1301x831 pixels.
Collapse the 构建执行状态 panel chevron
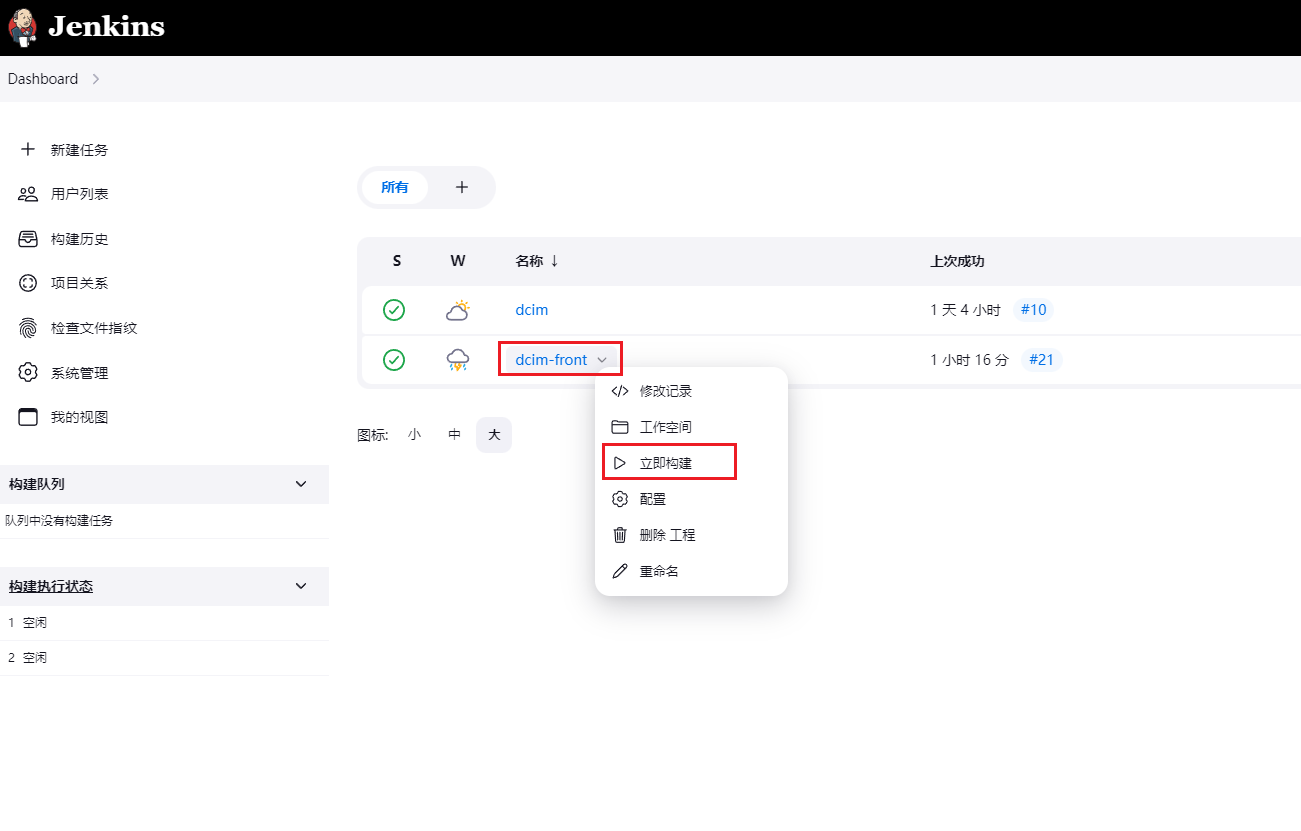pos(301,586)
